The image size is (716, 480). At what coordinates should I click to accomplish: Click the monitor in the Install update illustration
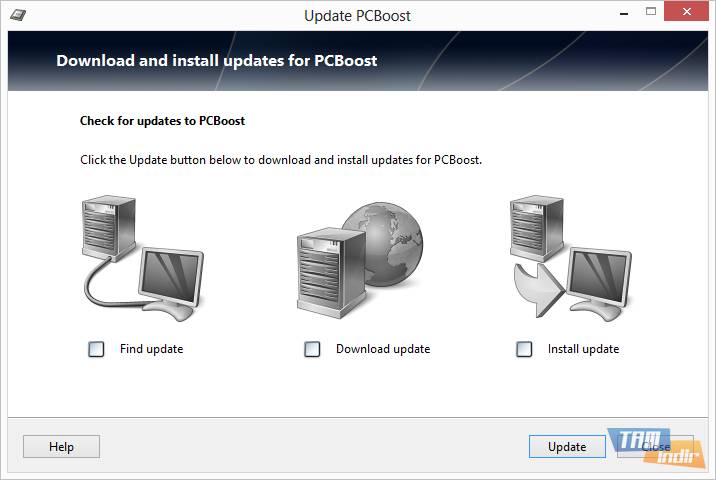pos(599,280)
